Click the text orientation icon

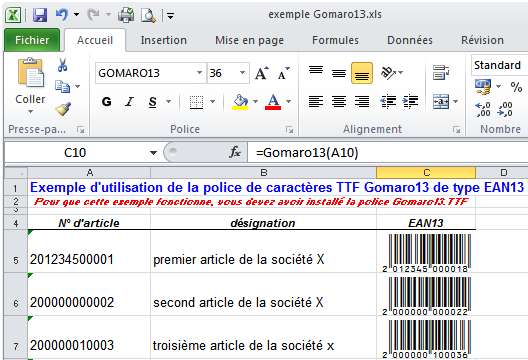388,72
